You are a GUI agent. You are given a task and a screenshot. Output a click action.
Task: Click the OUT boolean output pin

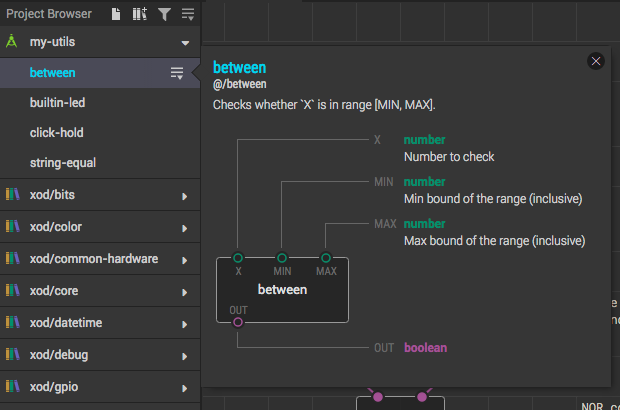tap(238, 322)
